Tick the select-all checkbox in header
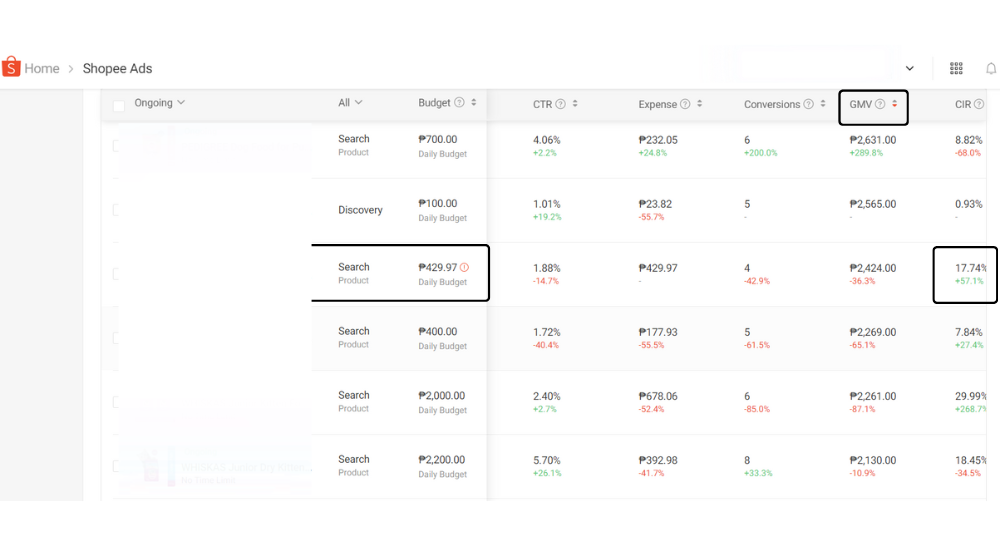The image size is (1000, 550). click(x=119, y=106)
